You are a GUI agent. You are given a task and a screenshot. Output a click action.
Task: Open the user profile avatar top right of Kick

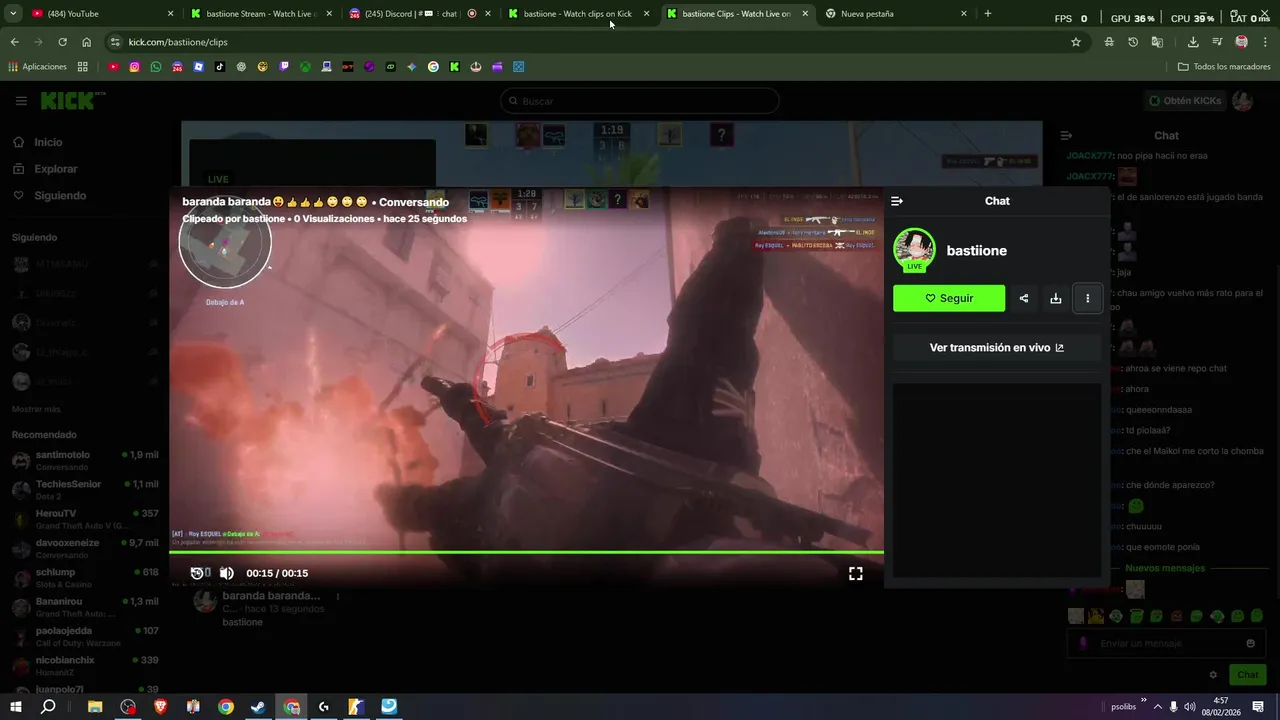1243,101
